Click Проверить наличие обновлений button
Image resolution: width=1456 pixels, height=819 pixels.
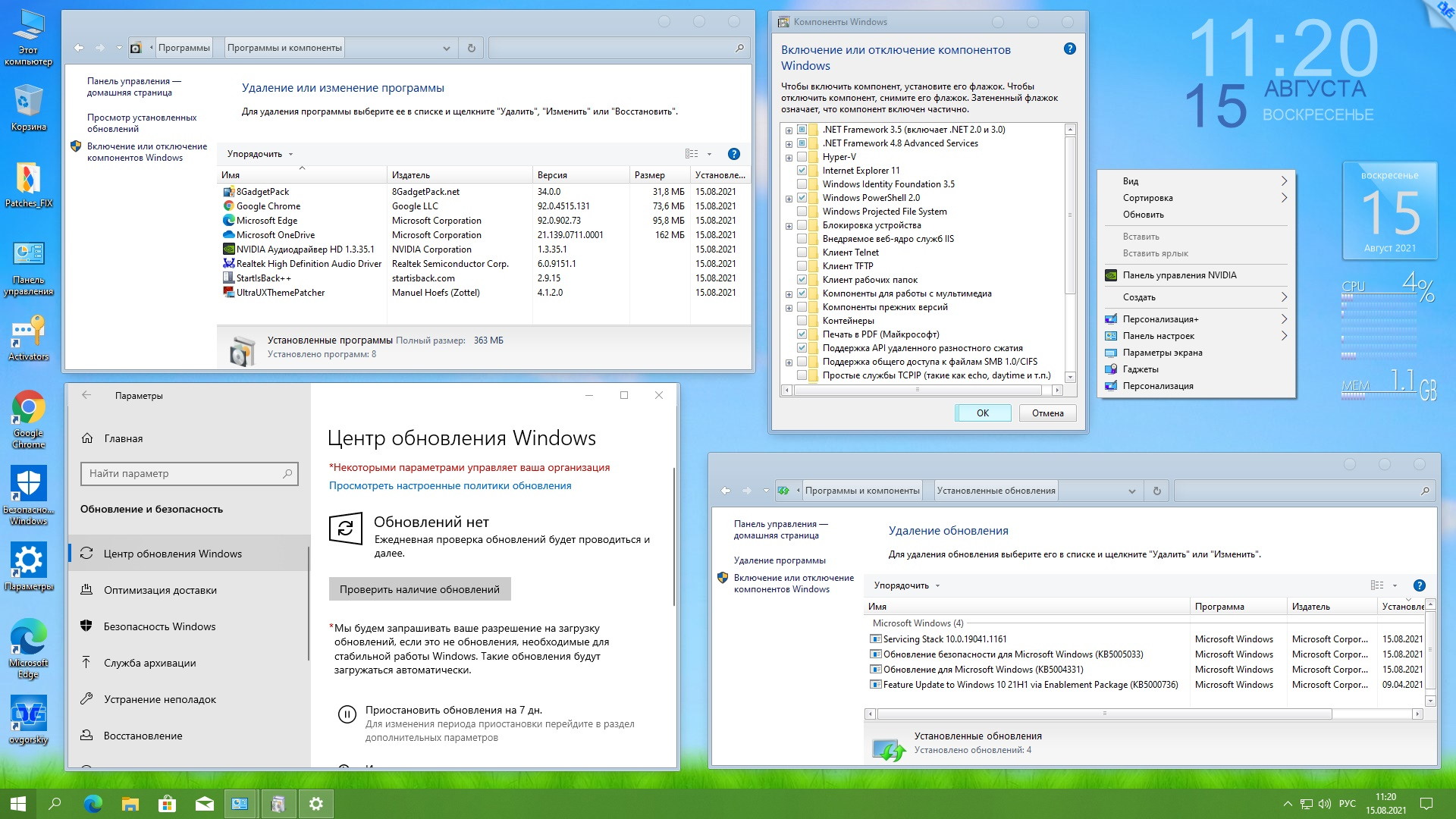pos(419,589)
